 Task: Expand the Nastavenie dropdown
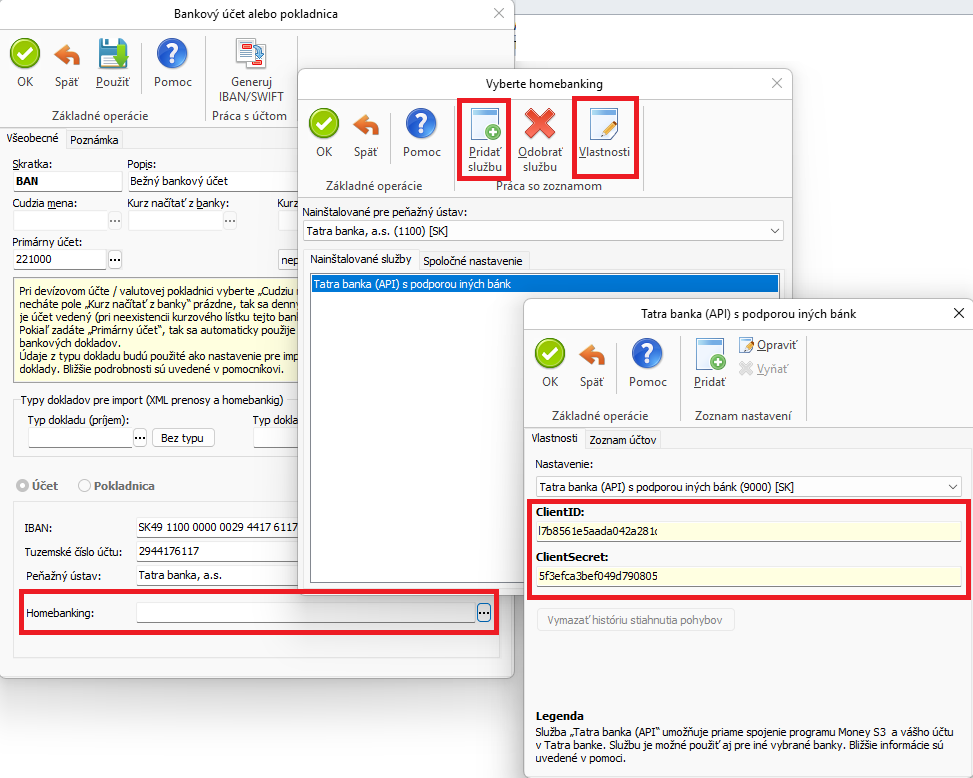pyautogui.click(x=952, y=487)
